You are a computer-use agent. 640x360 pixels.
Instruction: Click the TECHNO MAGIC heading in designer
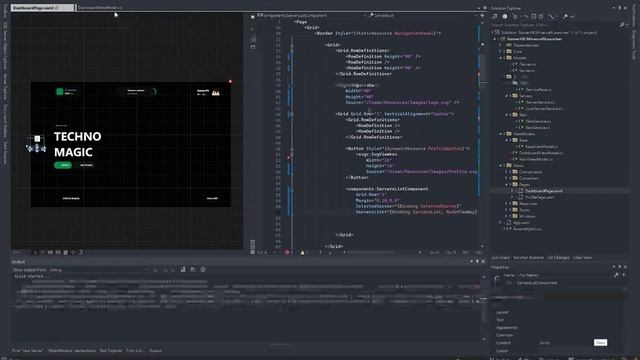pyautogui.click(x=78, y=144)
